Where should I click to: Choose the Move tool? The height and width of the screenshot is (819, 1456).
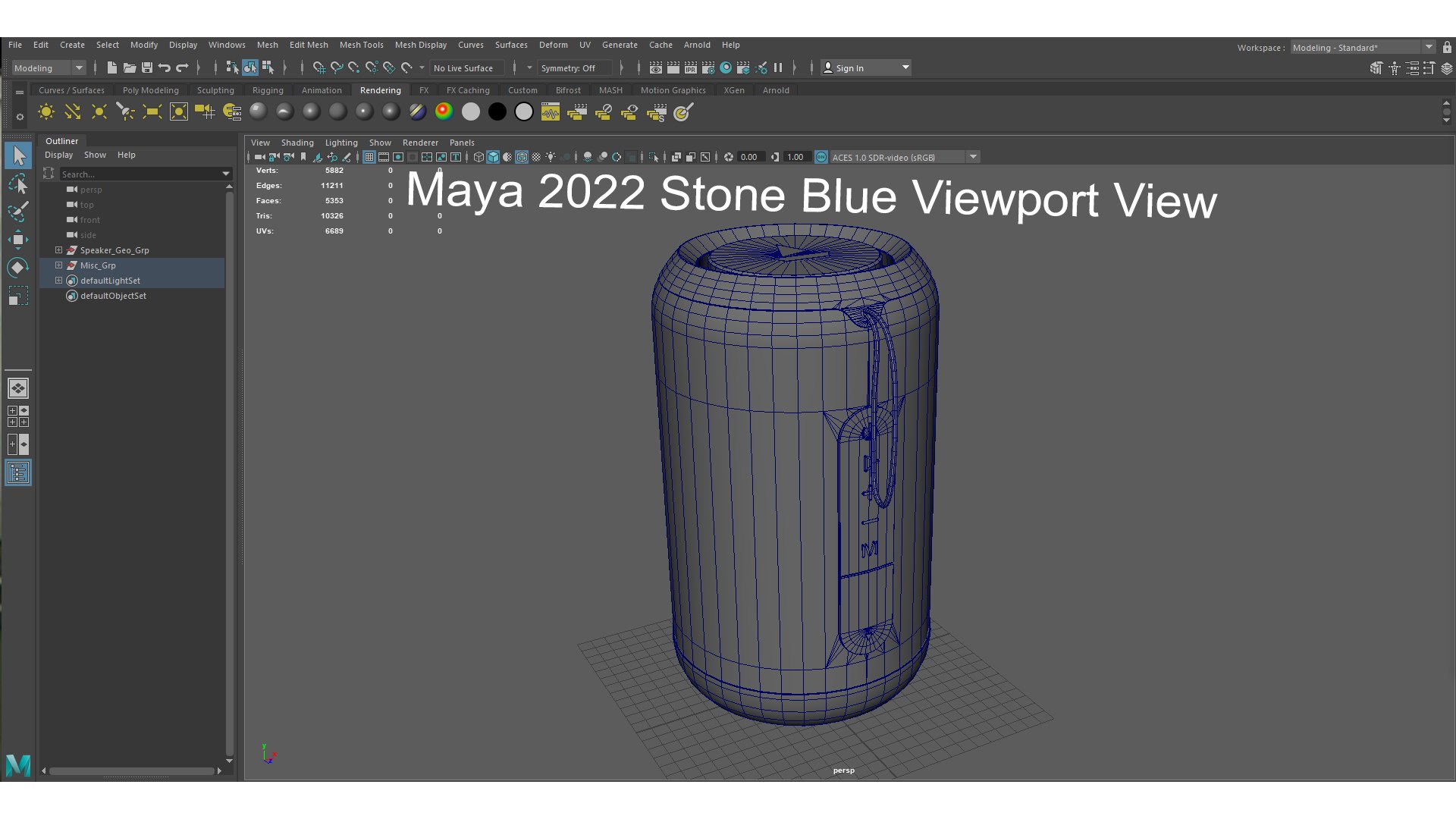click(18, 240)
